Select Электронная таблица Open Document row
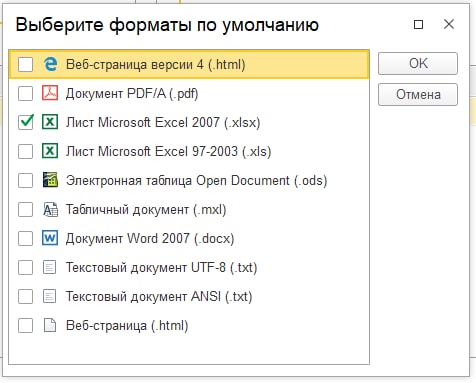 click(189, 180)
